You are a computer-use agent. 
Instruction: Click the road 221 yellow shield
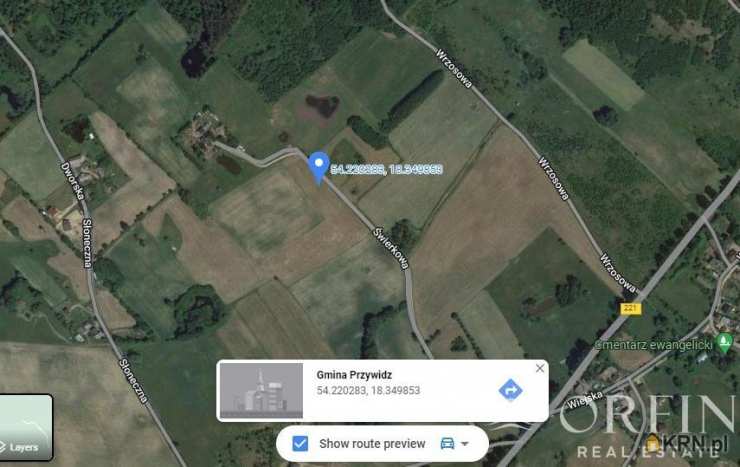(x=631, y=309)
